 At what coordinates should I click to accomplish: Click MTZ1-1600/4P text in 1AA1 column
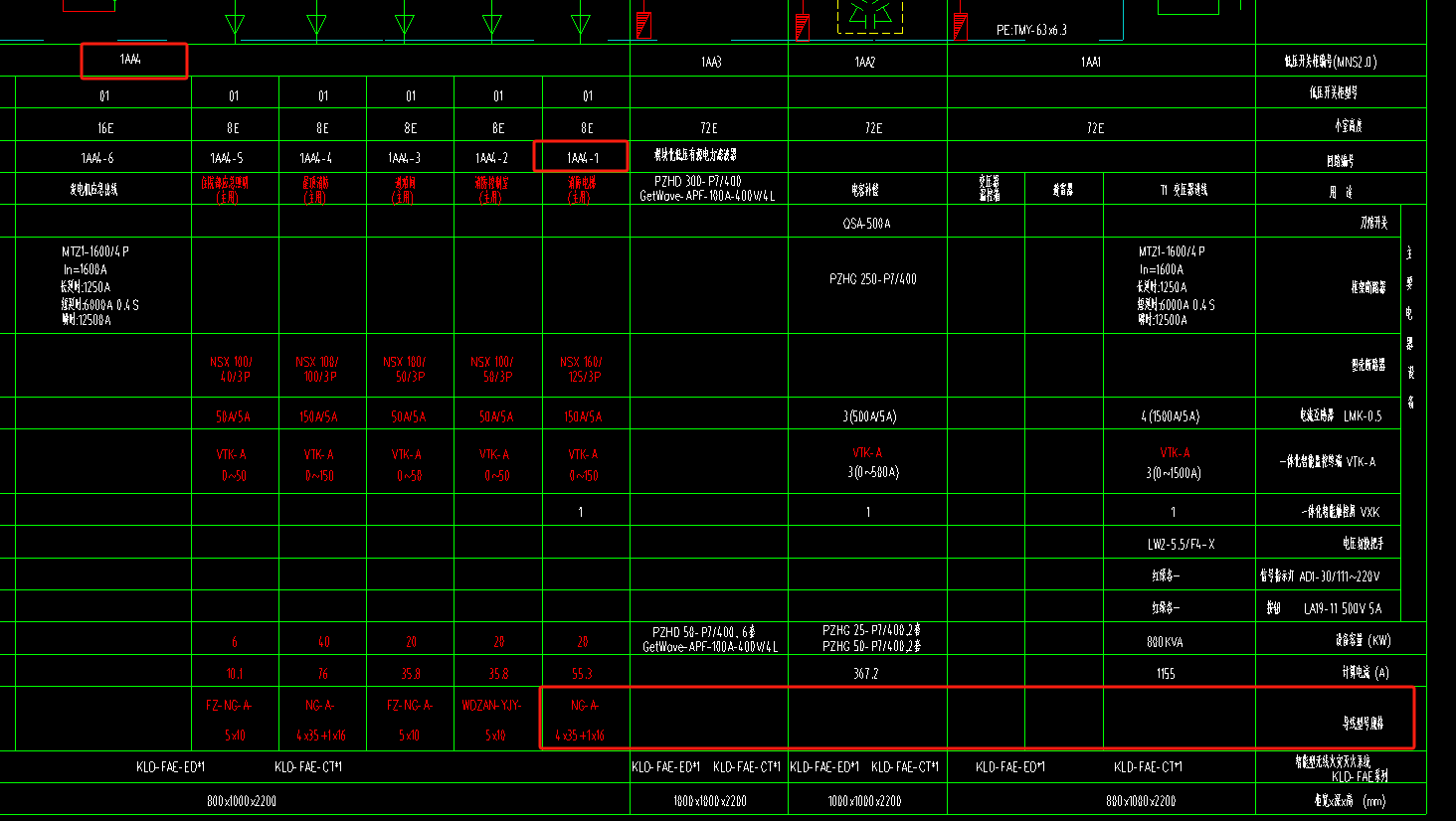coord(1172,251)
